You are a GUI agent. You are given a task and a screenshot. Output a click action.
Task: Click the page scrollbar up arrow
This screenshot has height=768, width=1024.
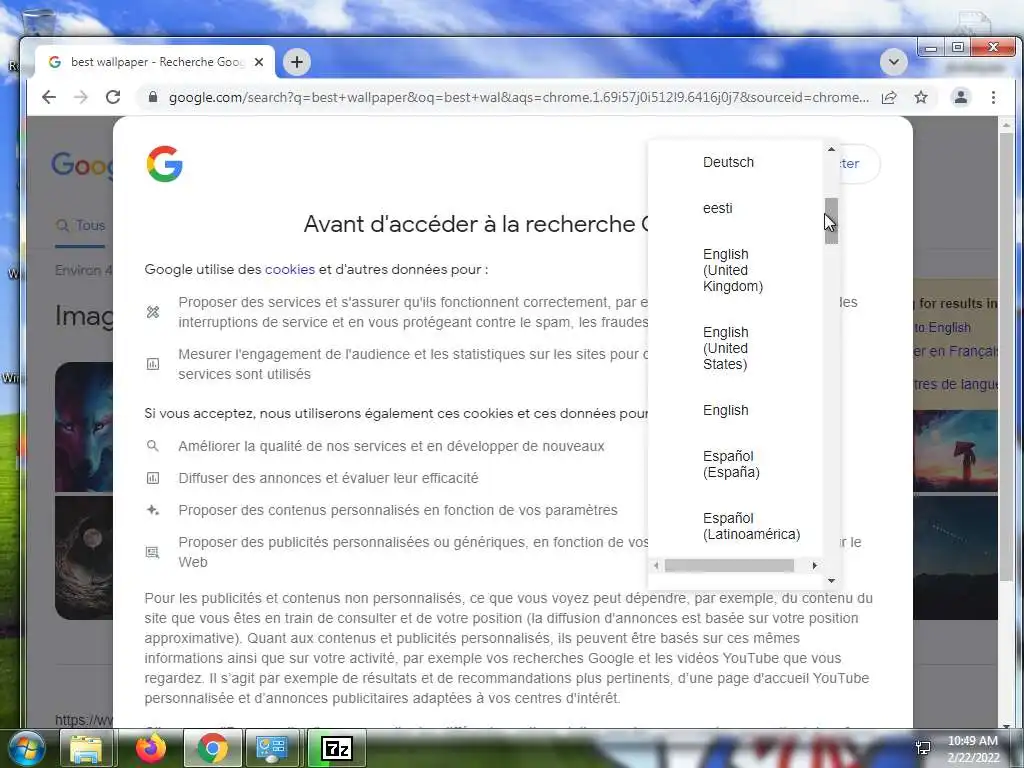click(1006, 125)
